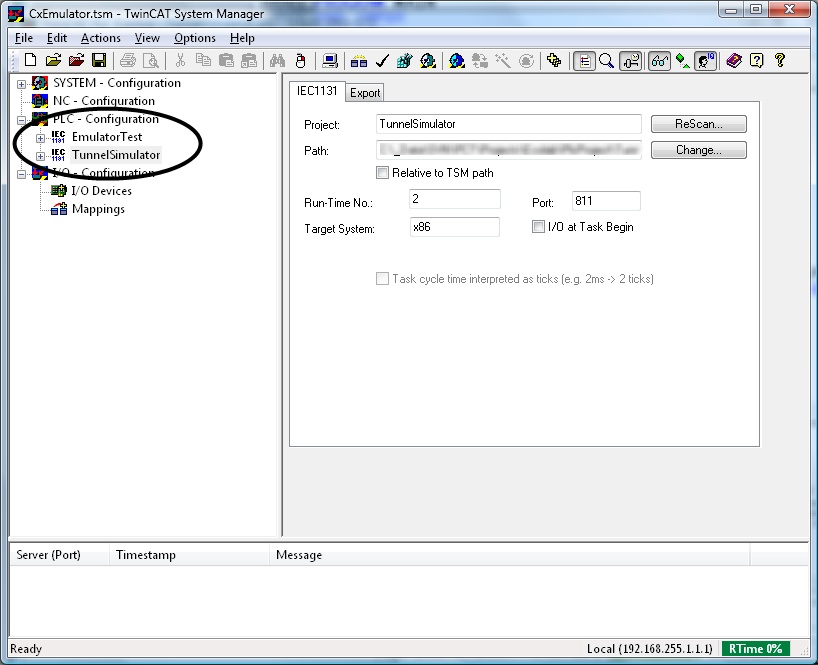This screenshot has height=665, width=818.
Task: Open the Help menu
Action: pyautogui.click(x=242, y=38)
